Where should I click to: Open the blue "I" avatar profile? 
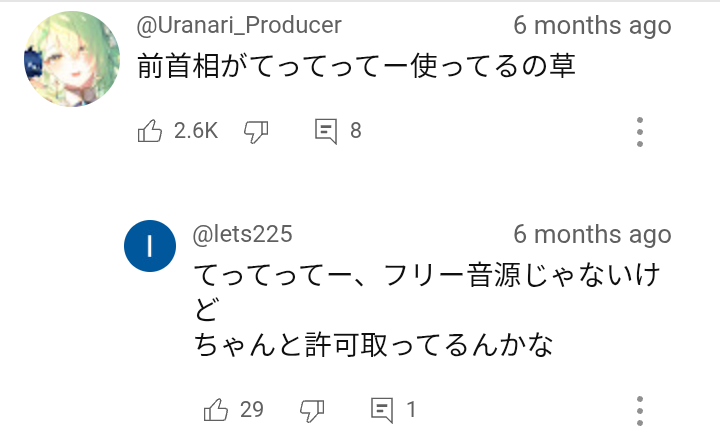point(149,247)
